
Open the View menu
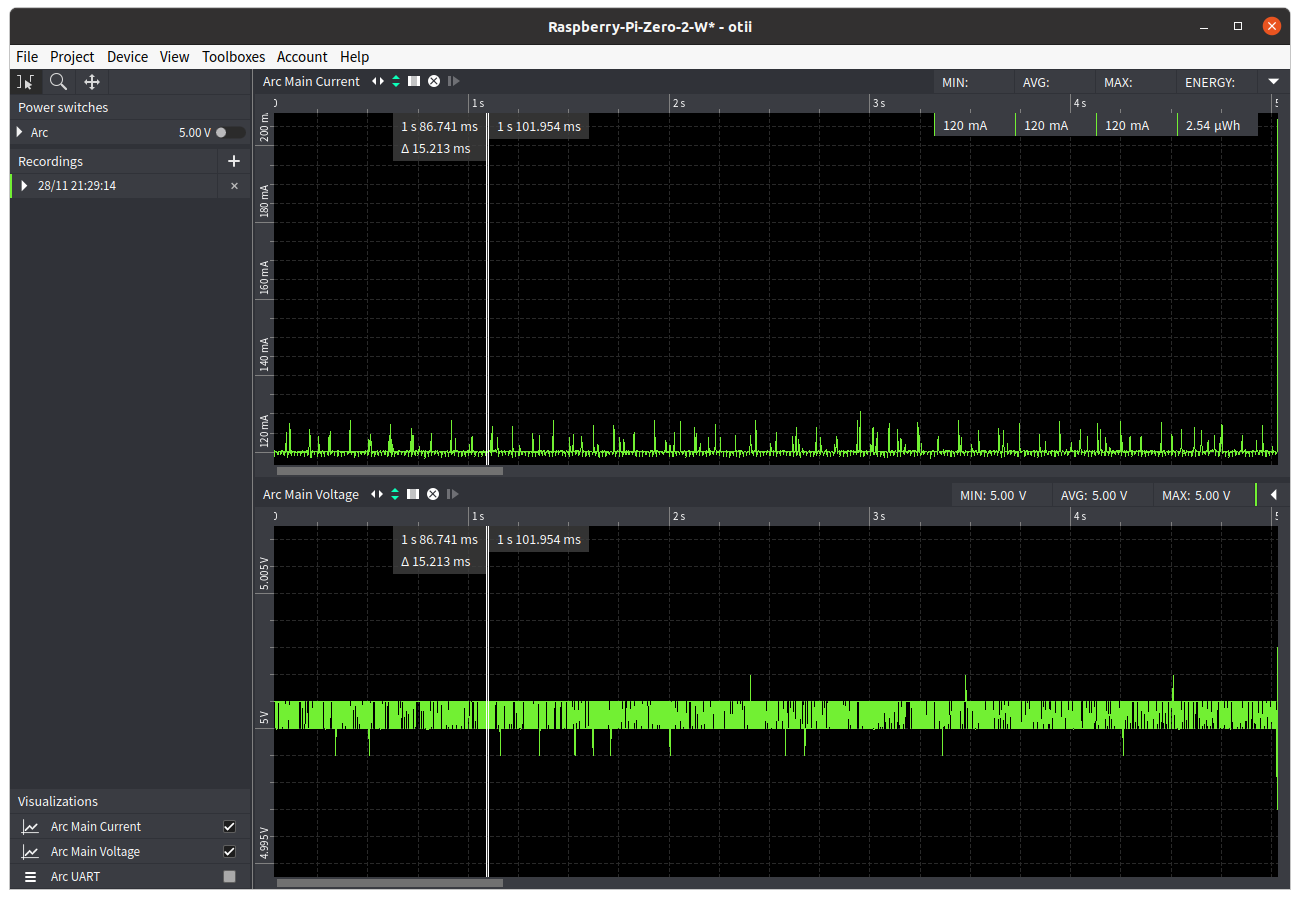click(x=174, y=57)
